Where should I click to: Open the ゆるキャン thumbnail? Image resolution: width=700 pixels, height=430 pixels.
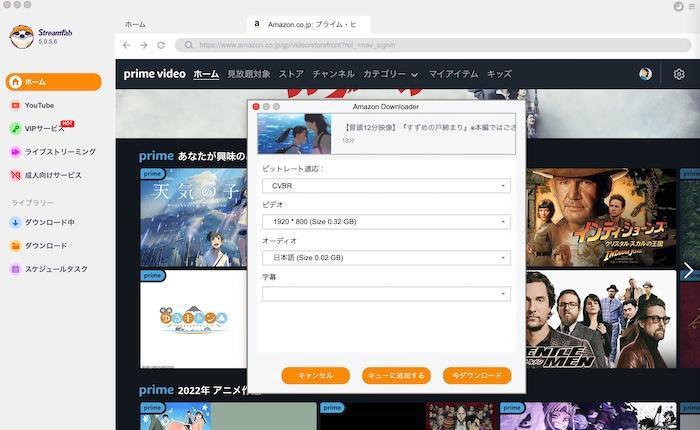tap(193, 319)
